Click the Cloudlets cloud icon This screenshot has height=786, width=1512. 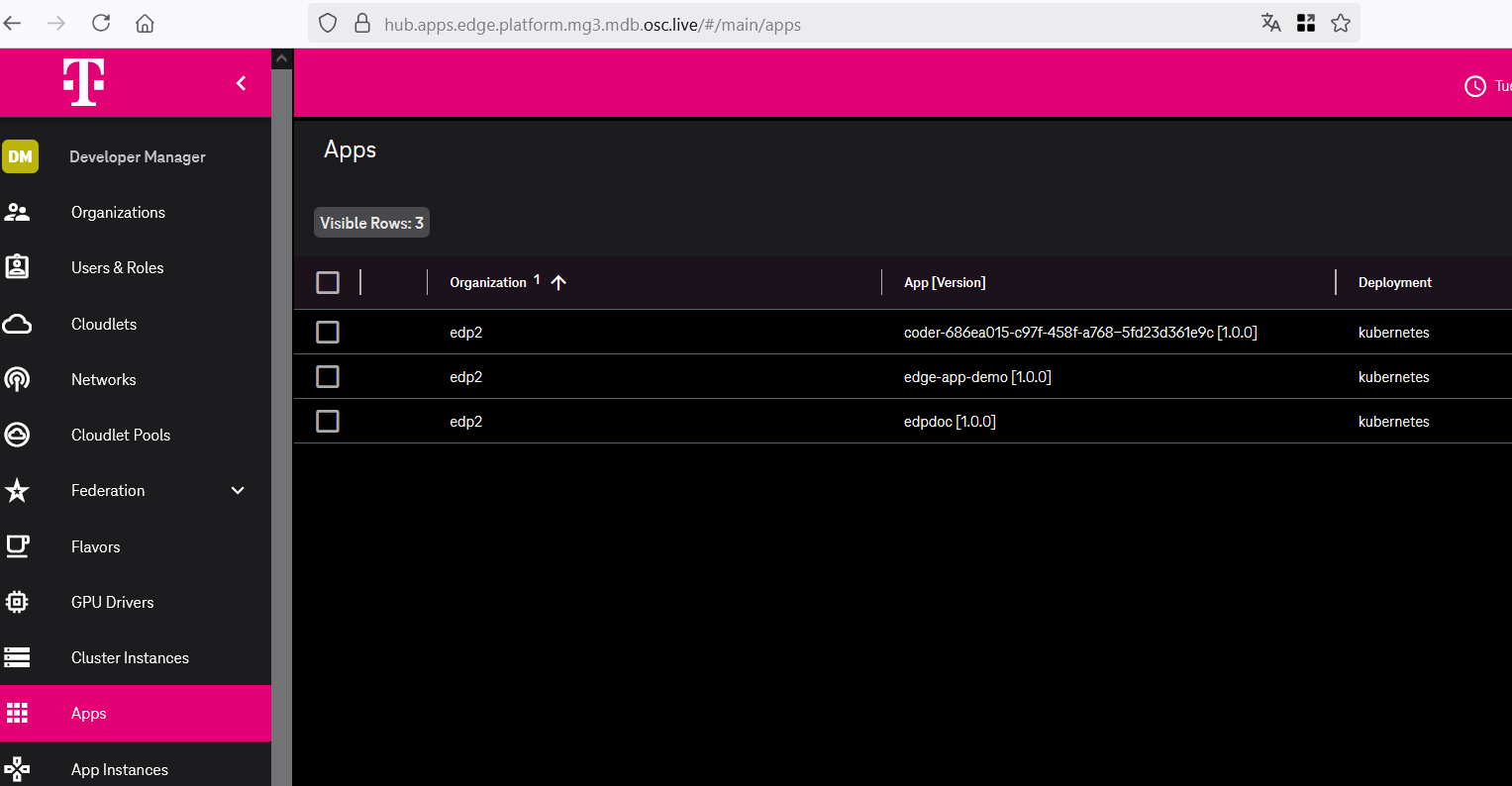coord(18,324)
